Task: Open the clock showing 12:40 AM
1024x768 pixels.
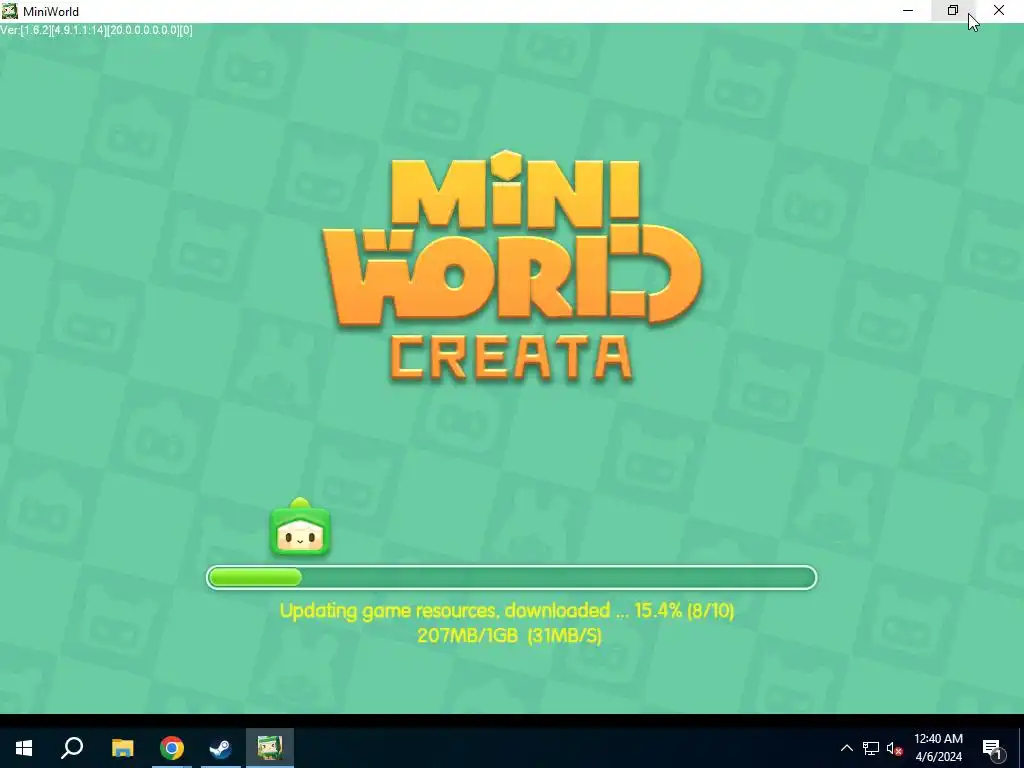Action: click(x=938, y=748)
